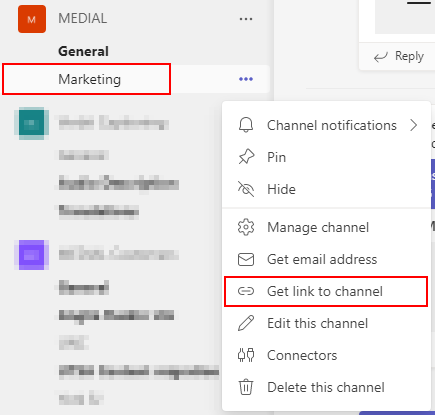Click the chain link icon for channel link

[x=246, y=291]
